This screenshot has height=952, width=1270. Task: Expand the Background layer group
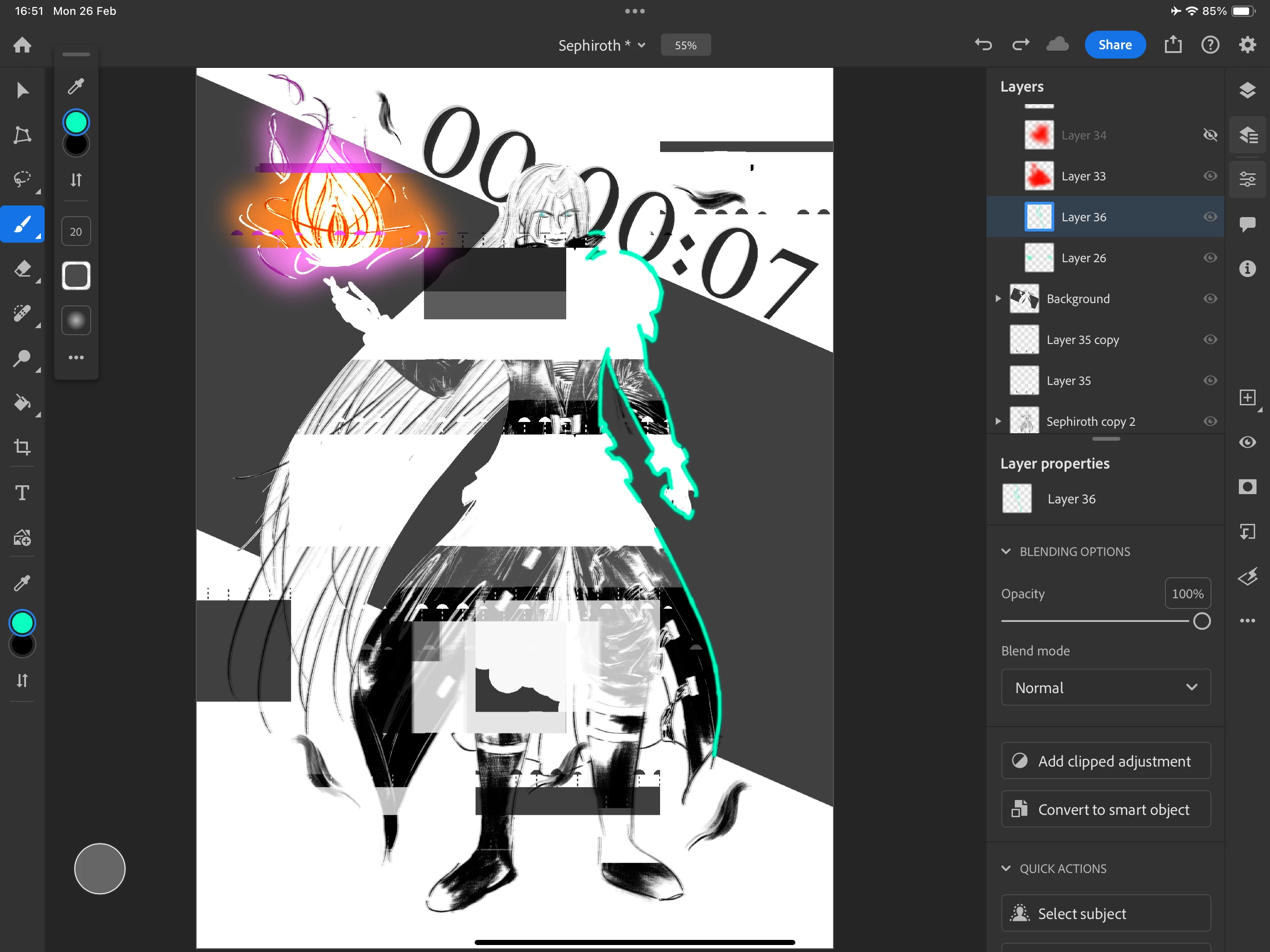[998, 298]
